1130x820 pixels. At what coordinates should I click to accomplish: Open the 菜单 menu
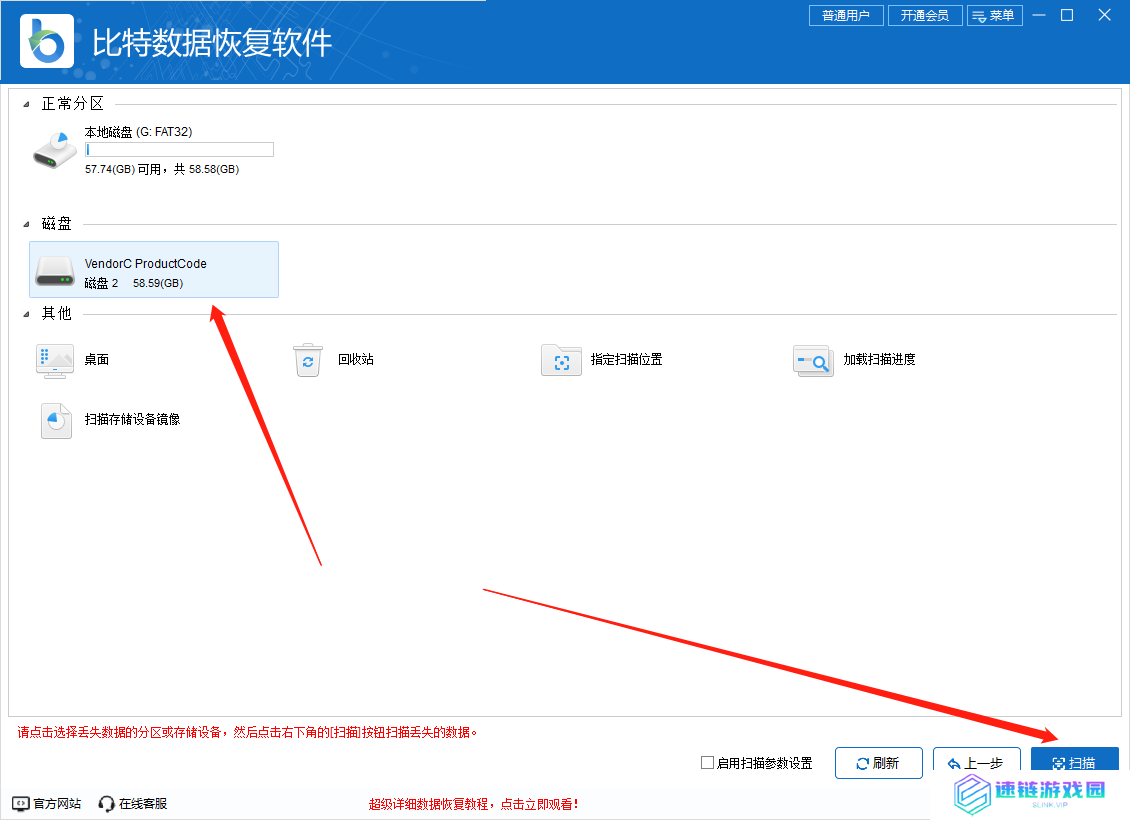pos(995,15)
